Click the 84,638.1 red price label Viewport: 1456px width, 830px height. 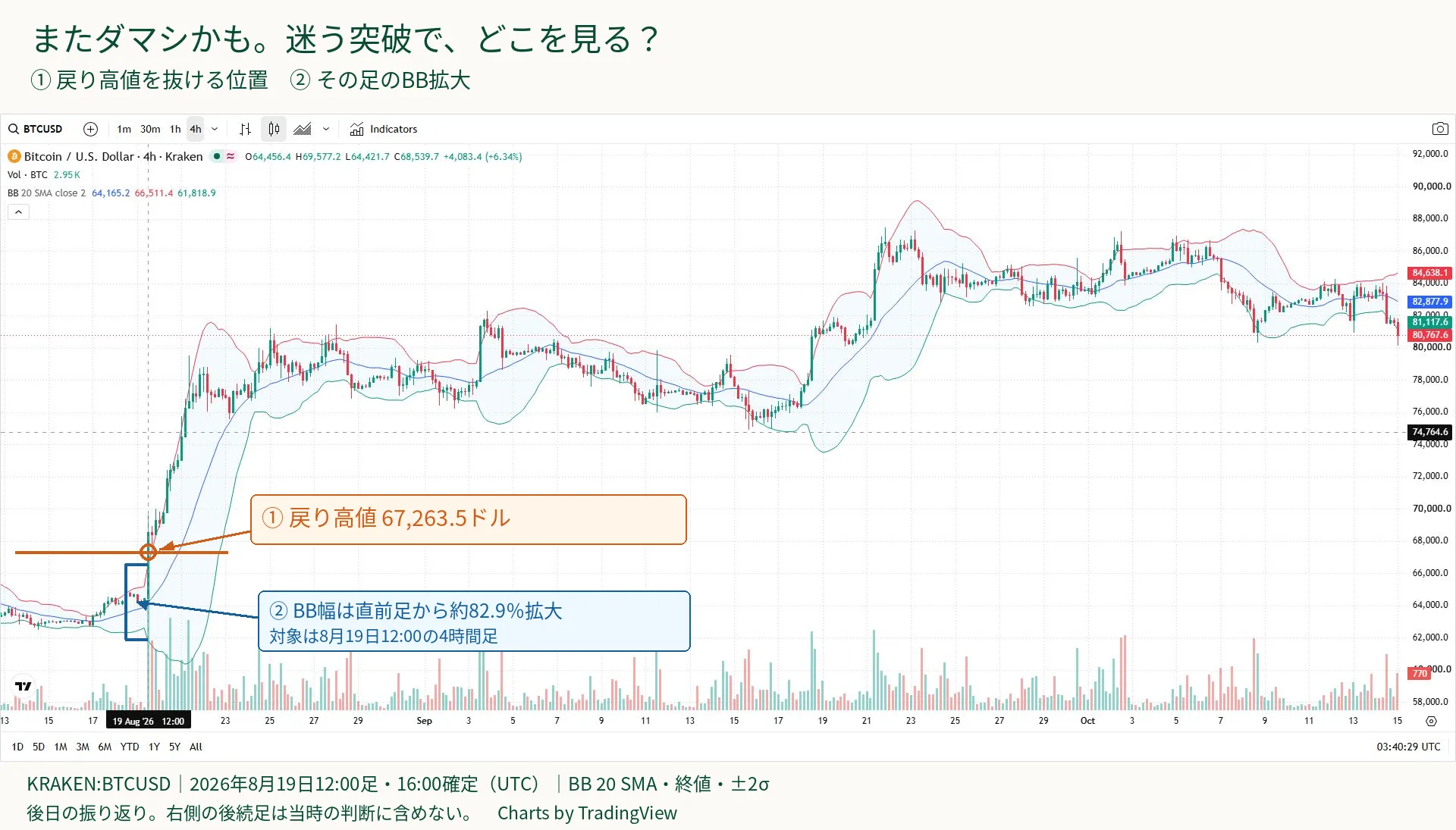[1429, 273]
